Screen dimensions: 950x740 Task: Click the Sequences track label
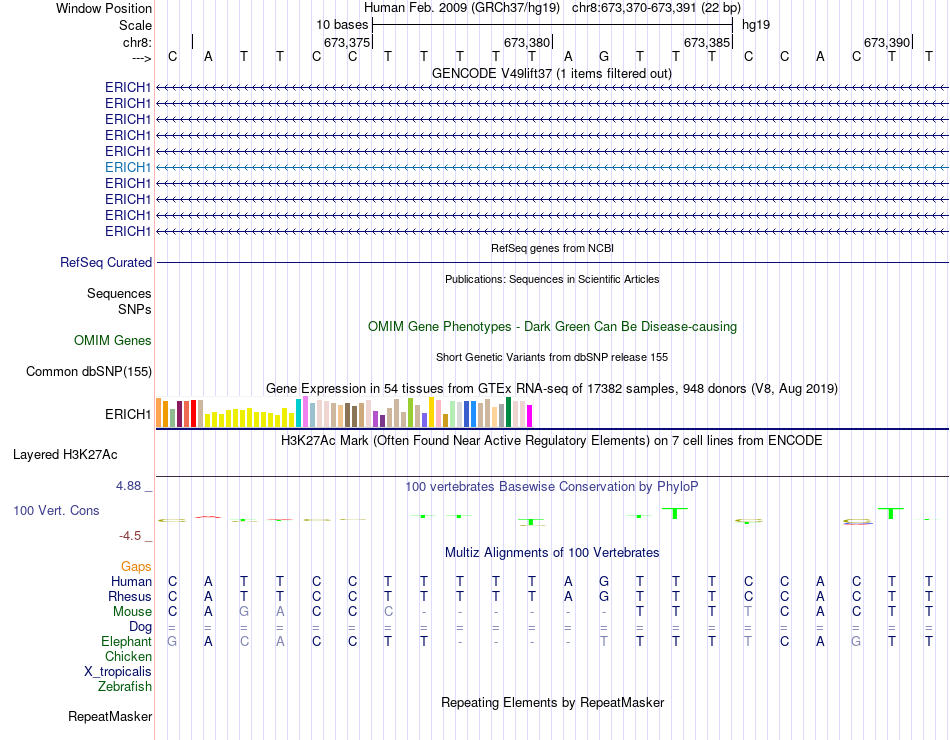point(119,293)
